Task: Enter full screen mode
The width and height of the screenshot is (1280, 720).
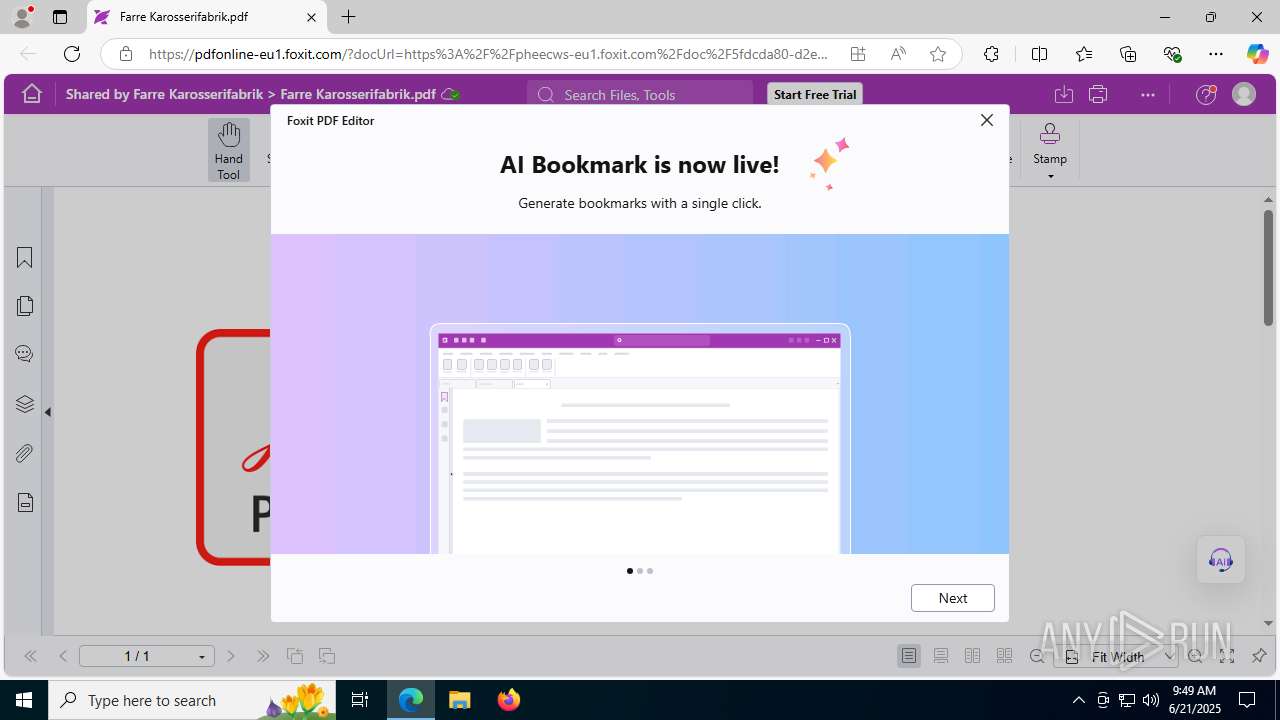Action: pyautogui.click(x=1227, y=656)
